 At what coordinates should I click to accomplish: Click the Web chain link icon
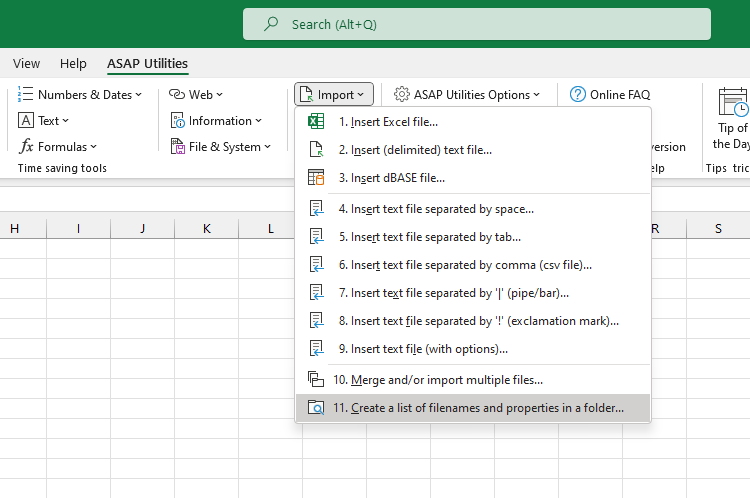[x=176, y=94]
